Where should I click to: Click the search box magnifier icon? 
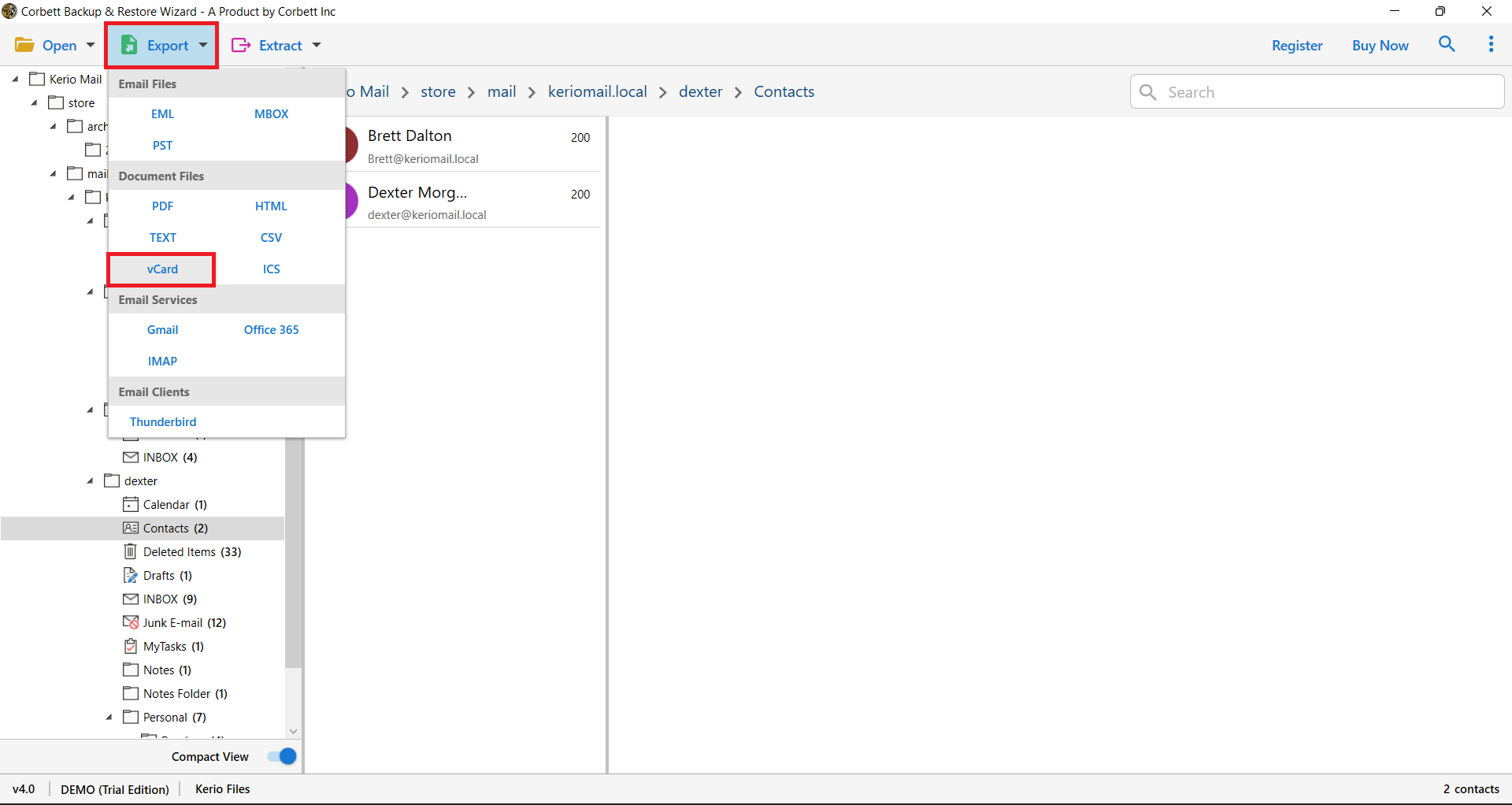(x=1148, y=92)
